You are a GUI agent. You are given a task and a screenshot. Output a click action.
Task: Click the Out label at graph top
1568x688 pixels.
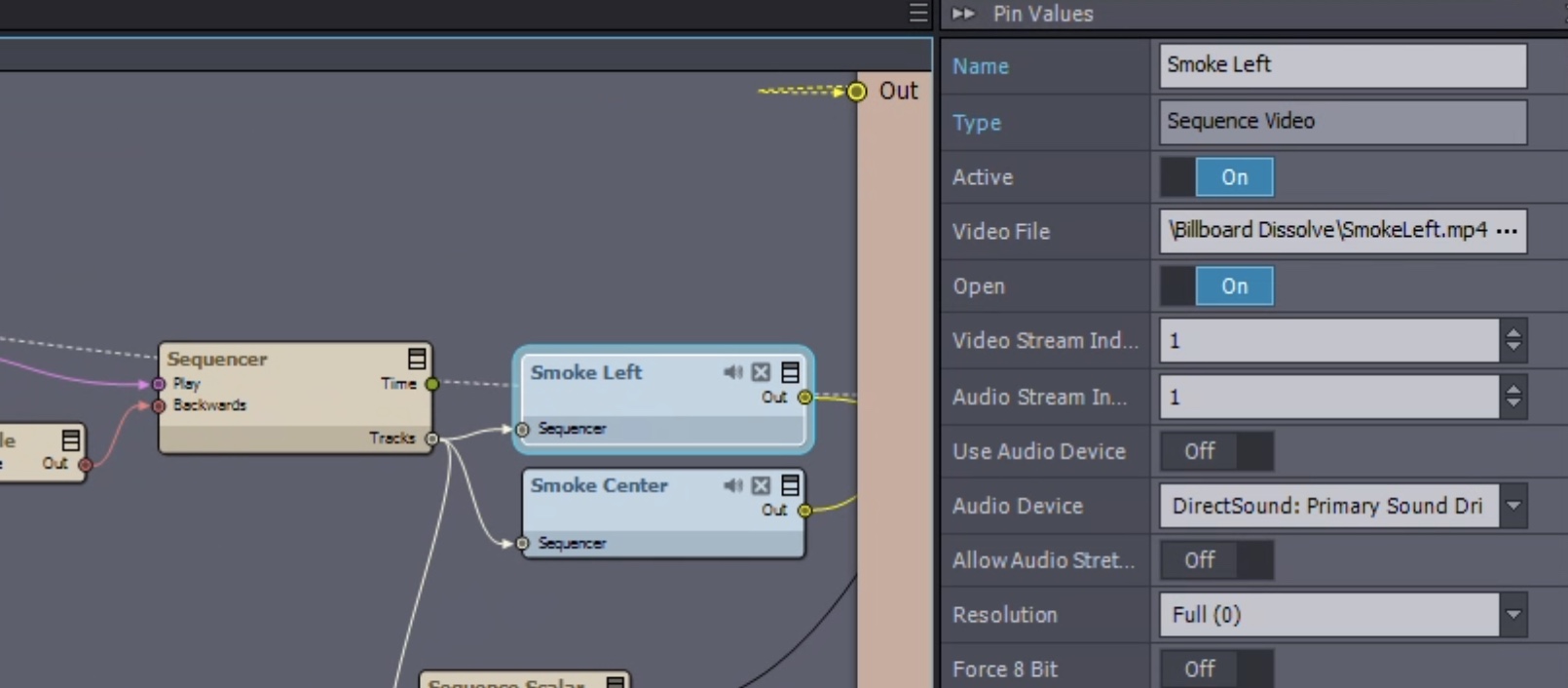point(898,91)
